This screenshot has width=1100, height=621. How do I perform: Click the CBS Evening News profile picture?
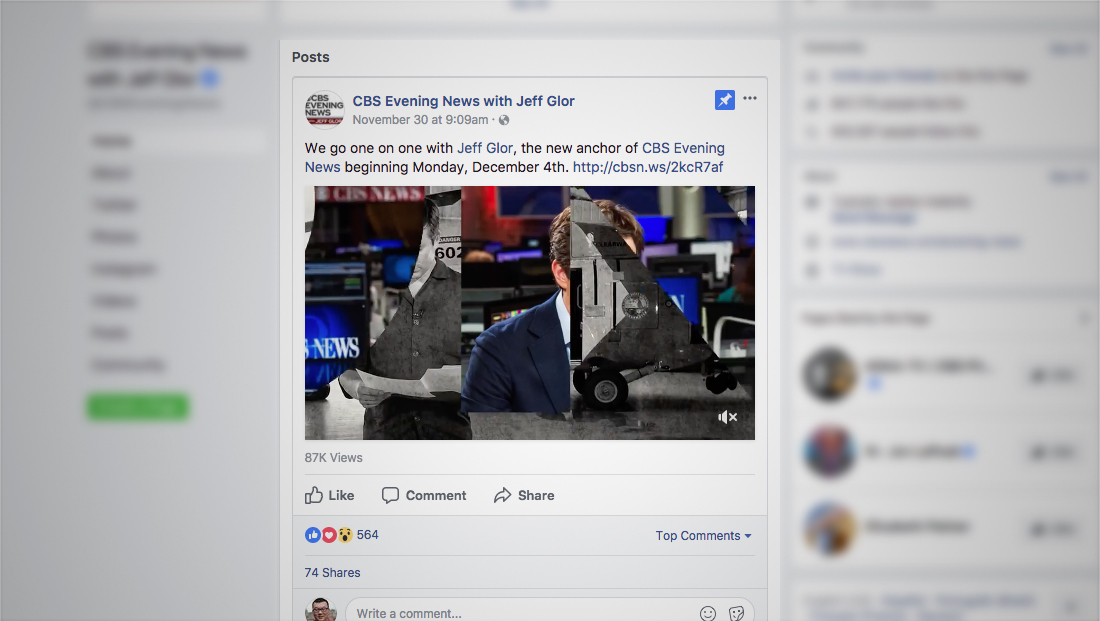[324, 109]
